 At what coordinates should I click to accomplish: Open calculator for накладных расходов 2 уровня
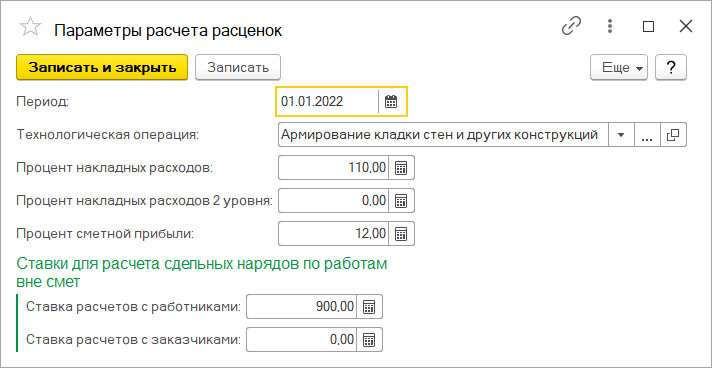tap(401, 200)
